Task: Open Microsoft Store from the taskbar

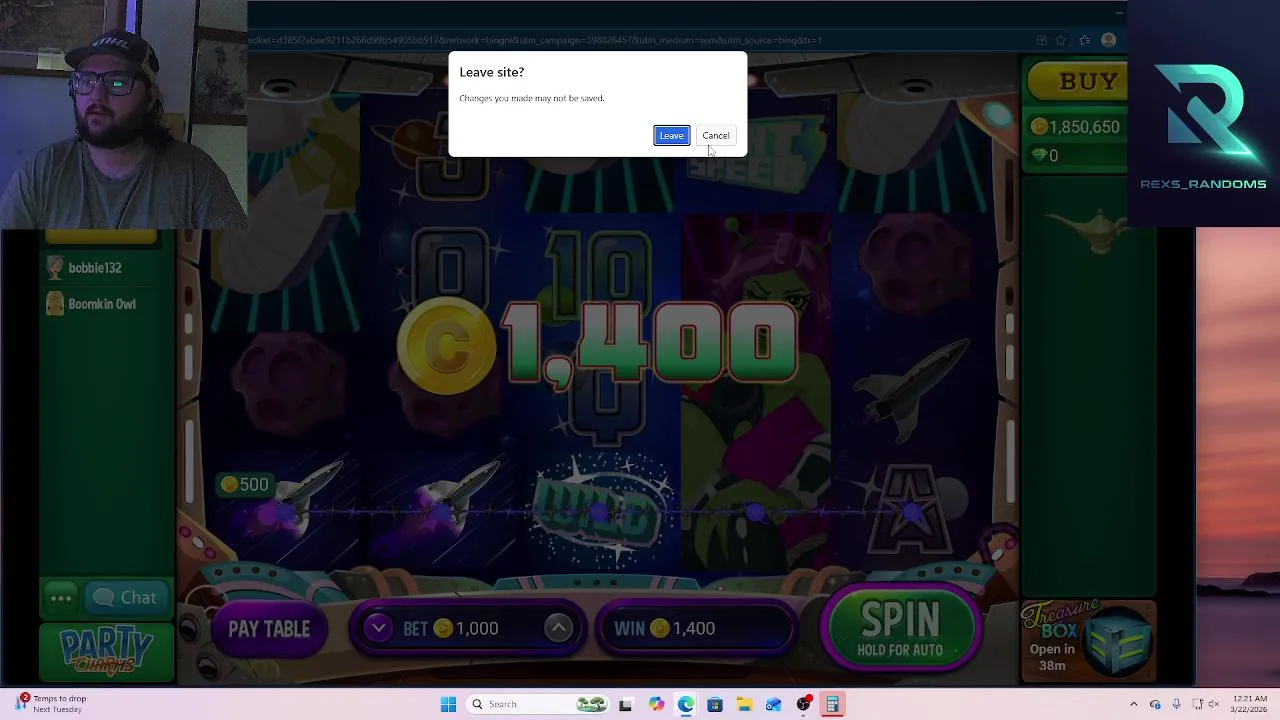Action: [x=714, y=704]
